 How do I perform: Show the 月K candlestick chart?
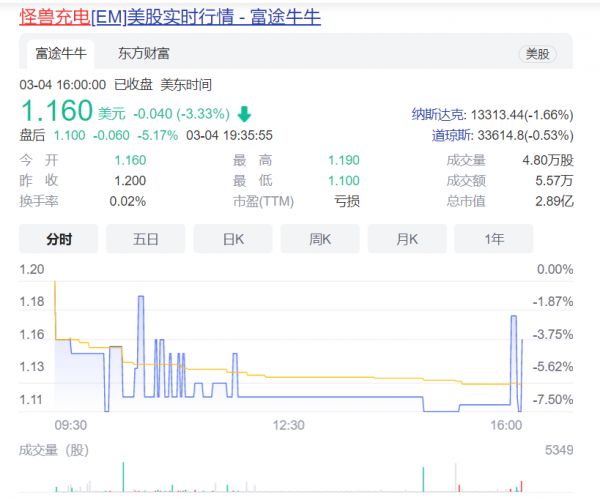pos(407,238)
